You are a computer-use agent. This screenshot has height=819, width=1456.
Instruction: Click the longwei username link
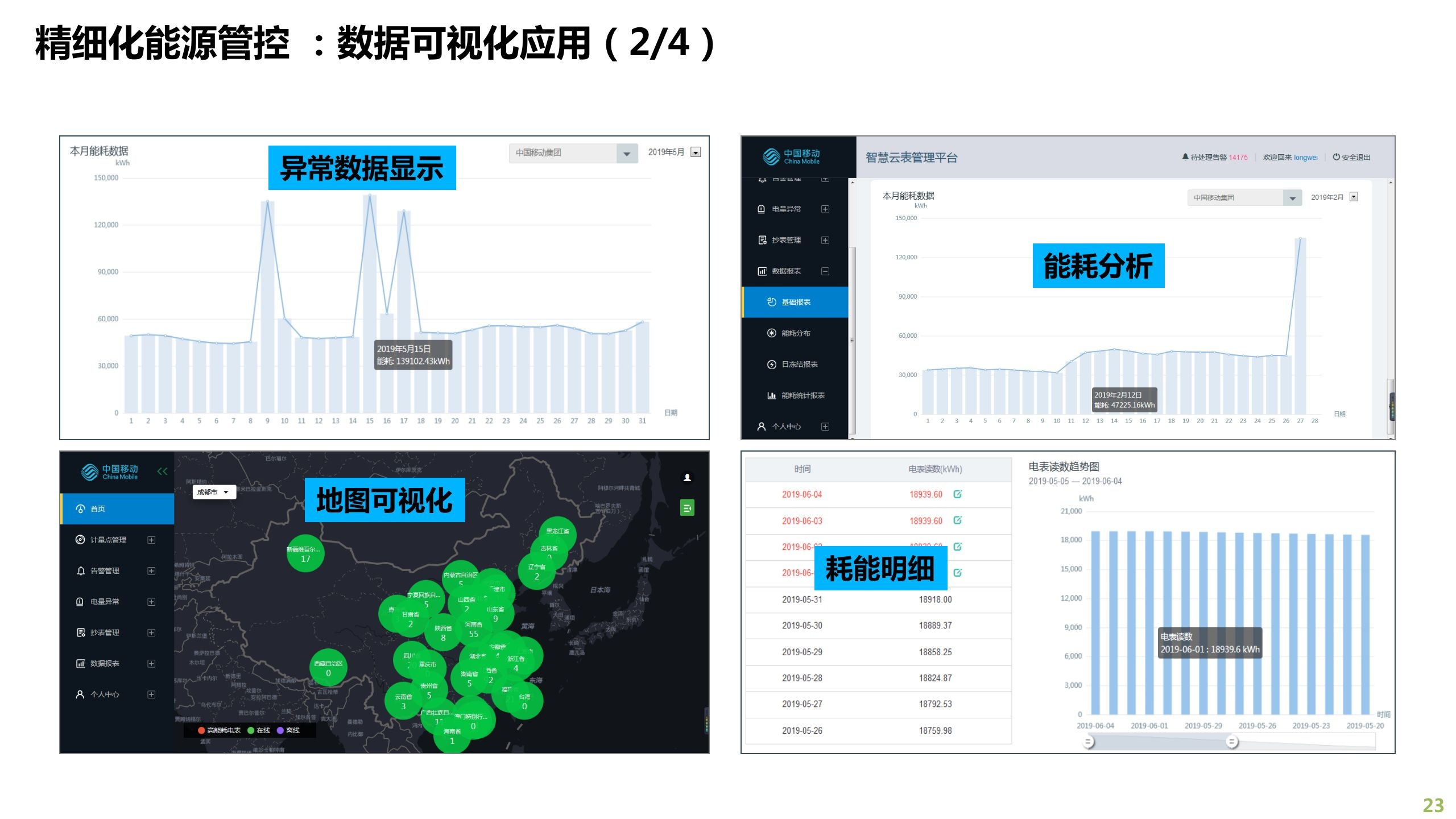click(1305, 158)
